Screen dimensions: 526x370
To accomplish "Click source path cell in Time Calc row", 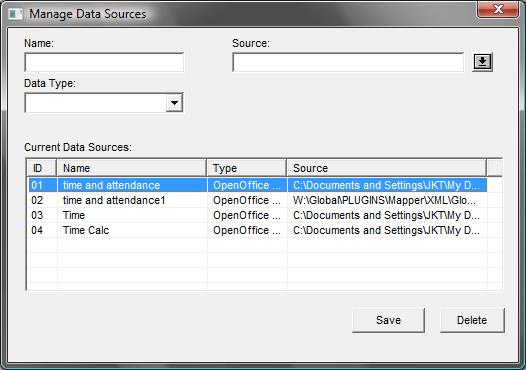I will [x=387, y=230].
